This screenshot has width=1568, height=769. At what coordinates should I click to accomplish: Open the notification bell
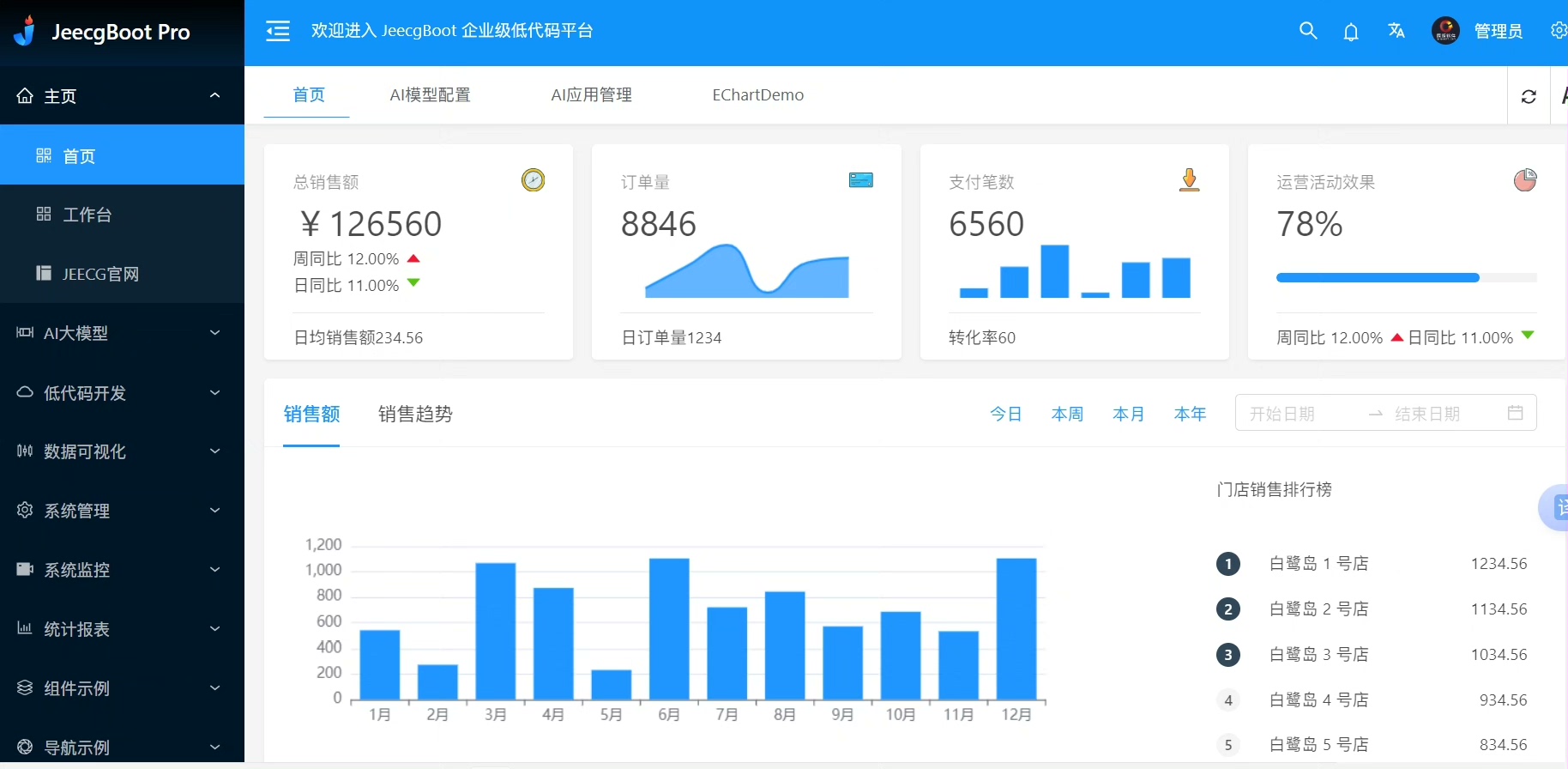point(1351,32)
